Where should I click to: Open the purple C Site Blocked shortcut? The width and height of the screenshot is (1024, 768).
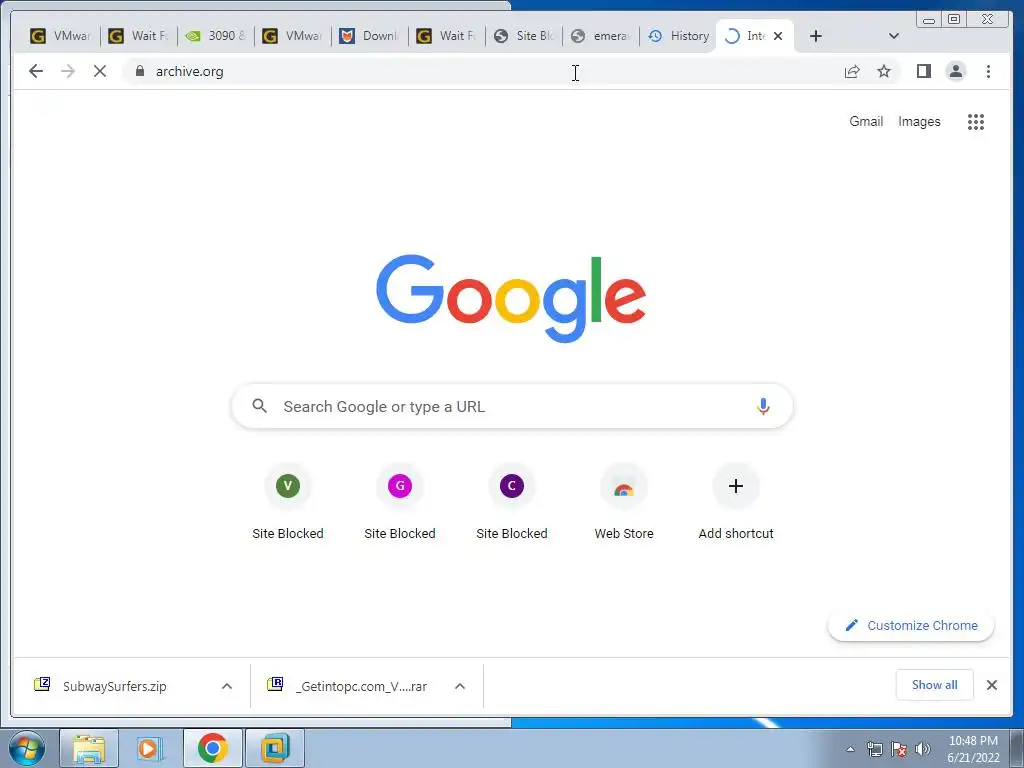coord(512,502)
